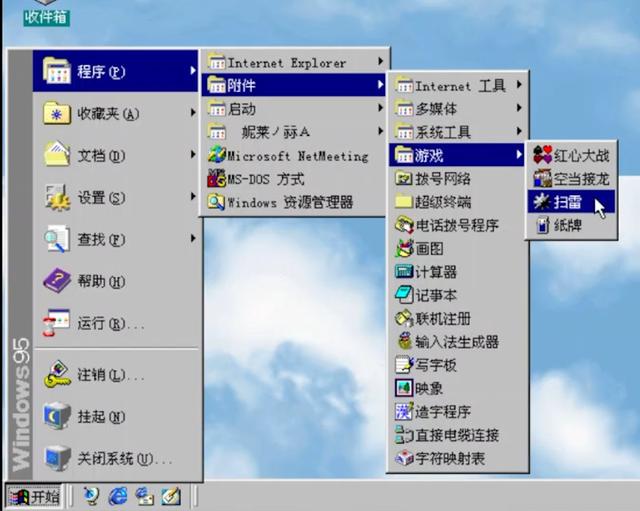Open 画图 Paint from accessories
Image resolution: width=640 pixels, height=511 pixels.
[x=457, y=248]
